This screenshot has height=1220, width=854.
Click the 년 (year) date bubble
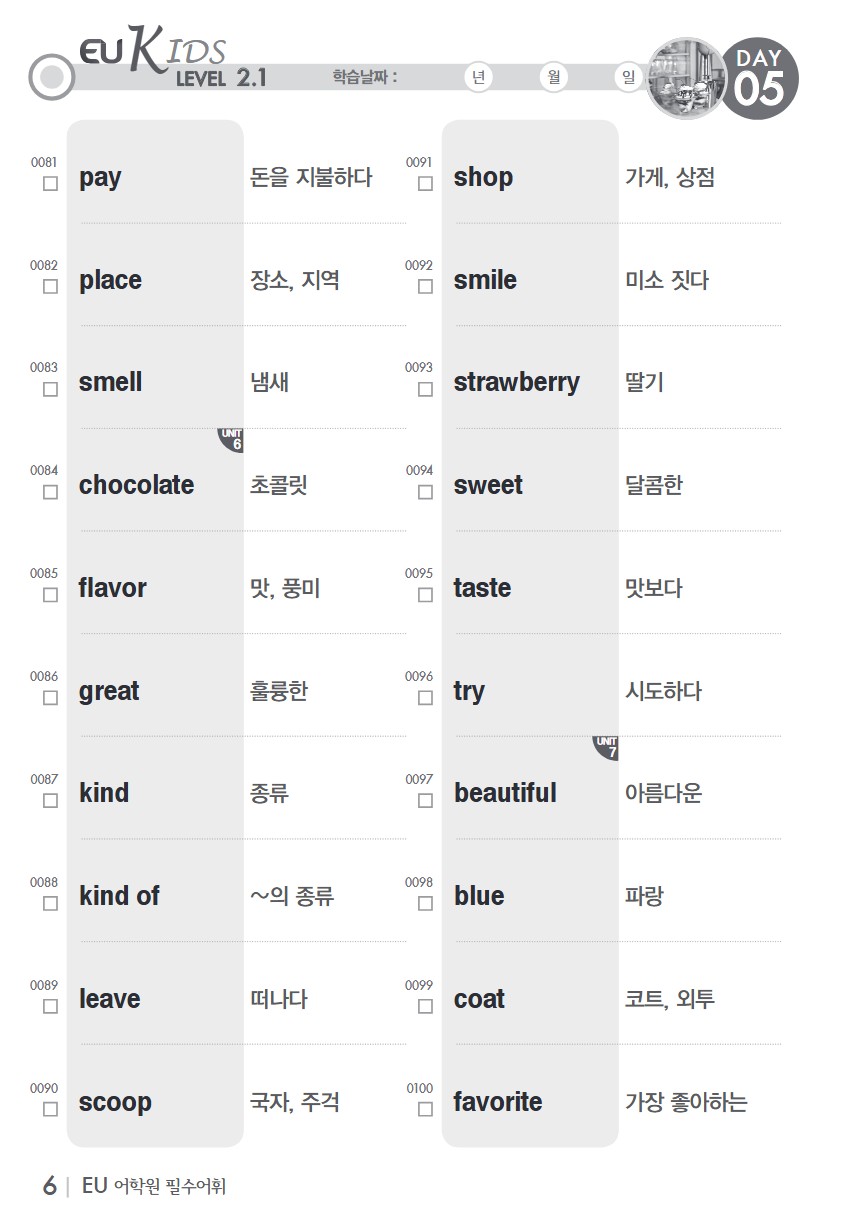(480, 78)
